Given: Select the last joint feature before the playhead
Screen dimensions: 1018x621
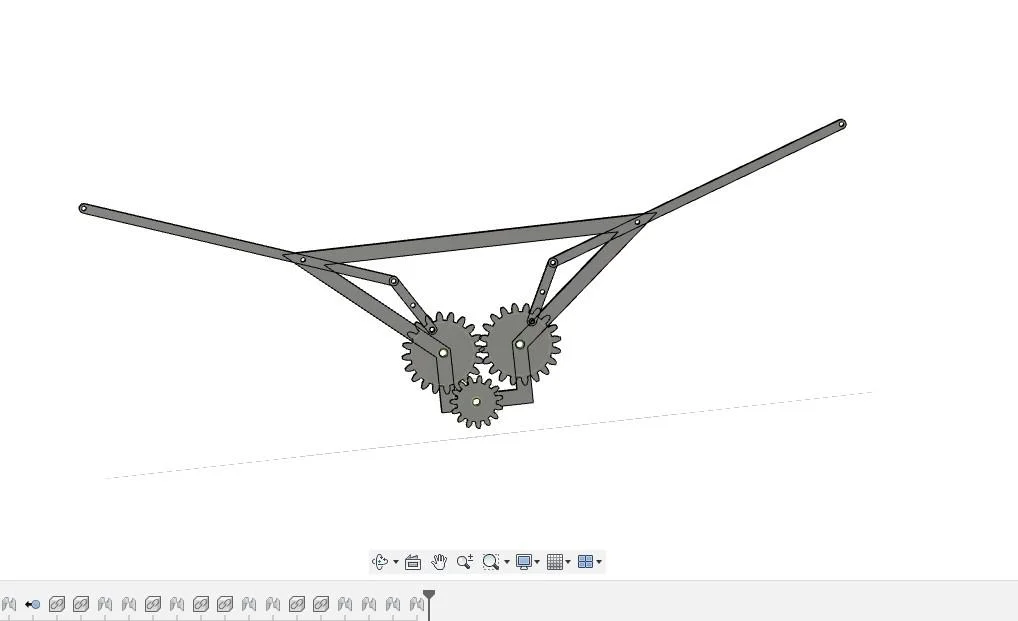Looking at the screenshot, I should coord(417,604).
